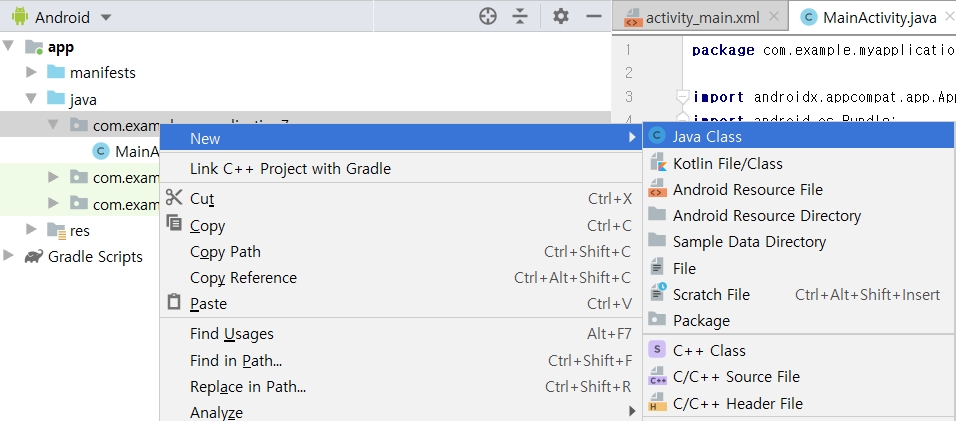Select the res folder label

tap(80, 230)
